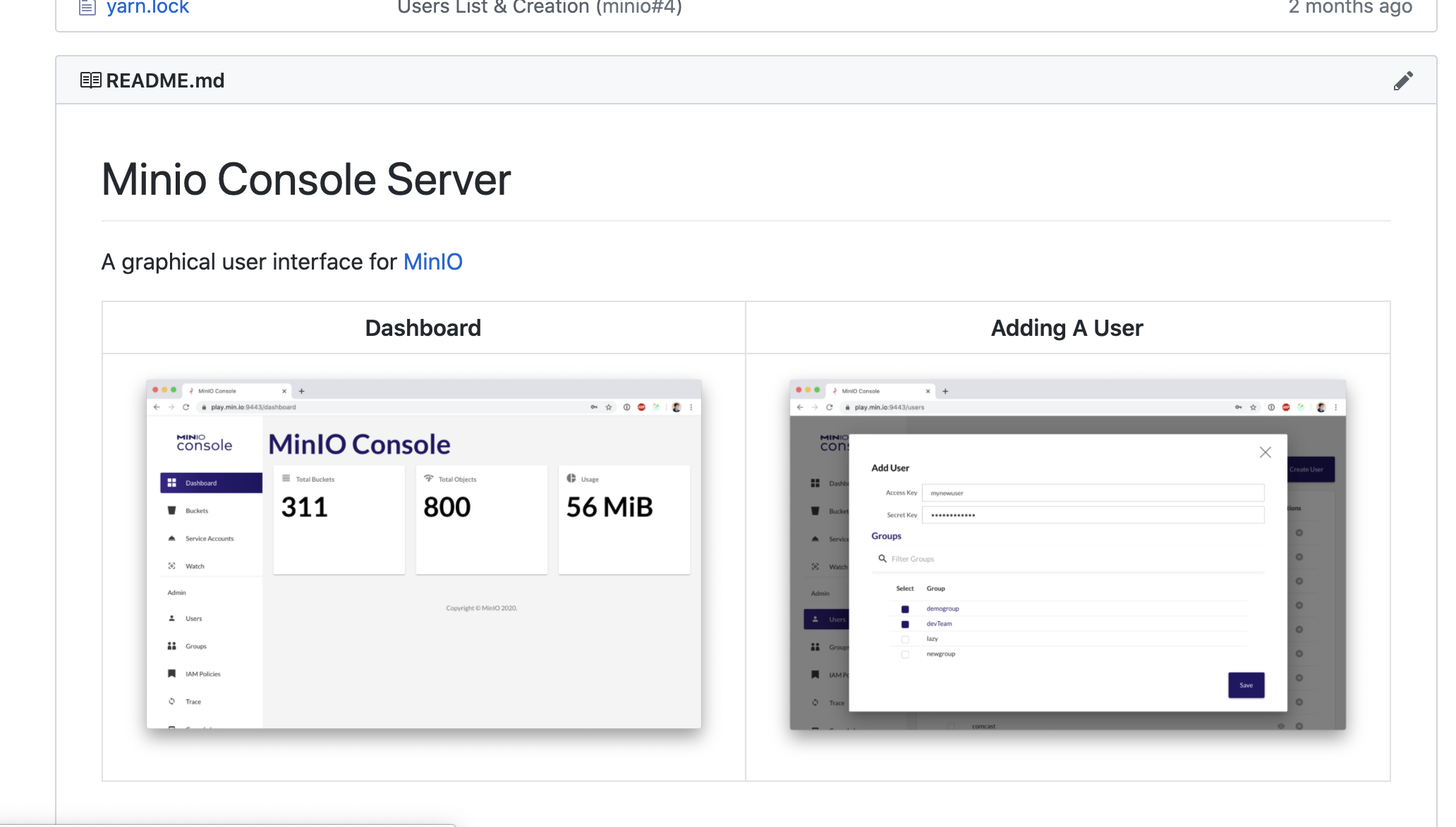The width and height of the screenshot is (1456, 827).
Task: Click the IAM Policies bookmark icon in the Dashboard screenshot
Action: [171, 674]
